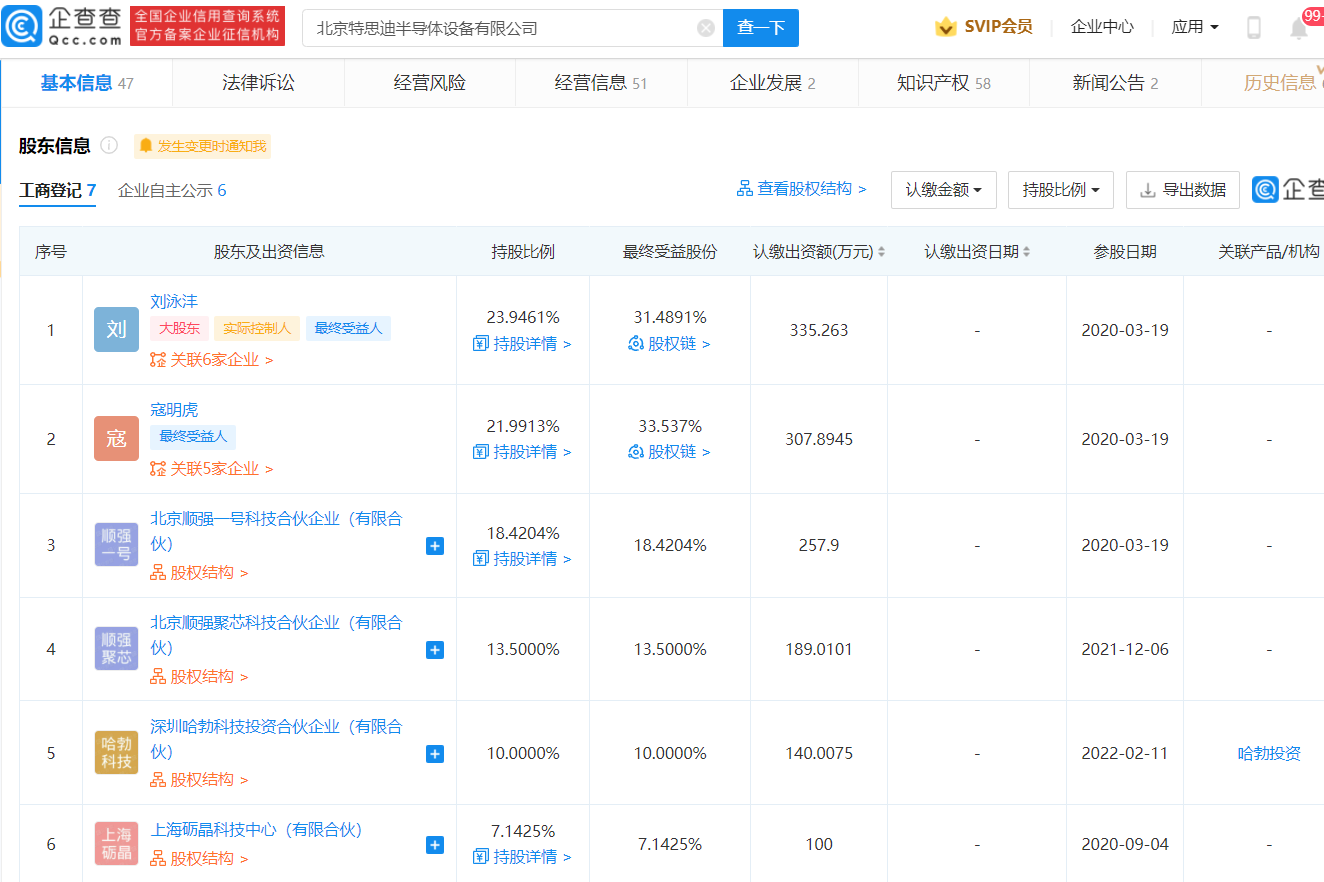This screenshot has width=1324, height=882.
Task: Open the 上海砺晶 shareholder logo
Action: 116,844
